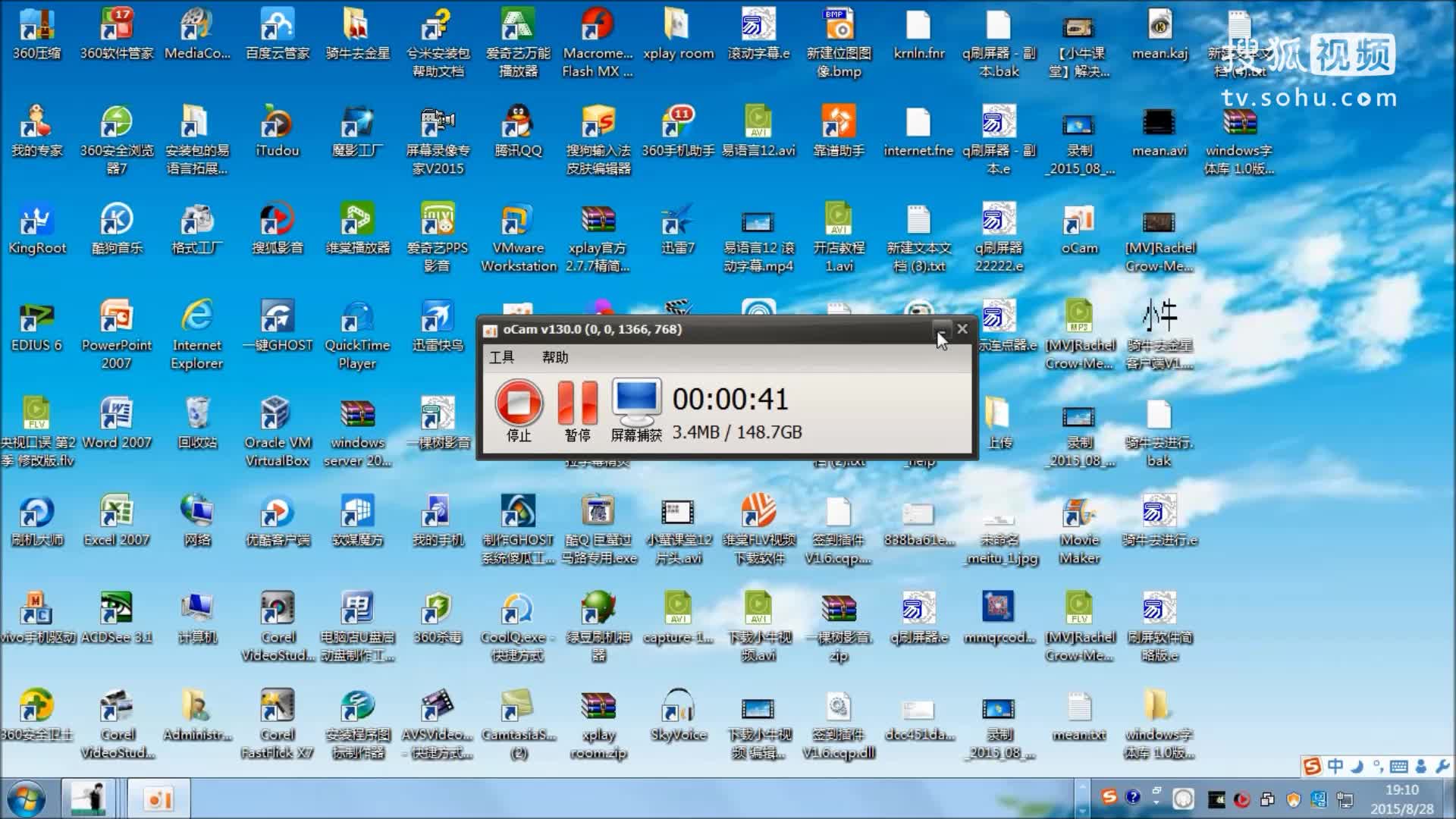Screen dimensions: 1456x819
Task: Select the 360安全卫士 desktop icon
Action: coord(36,714)
